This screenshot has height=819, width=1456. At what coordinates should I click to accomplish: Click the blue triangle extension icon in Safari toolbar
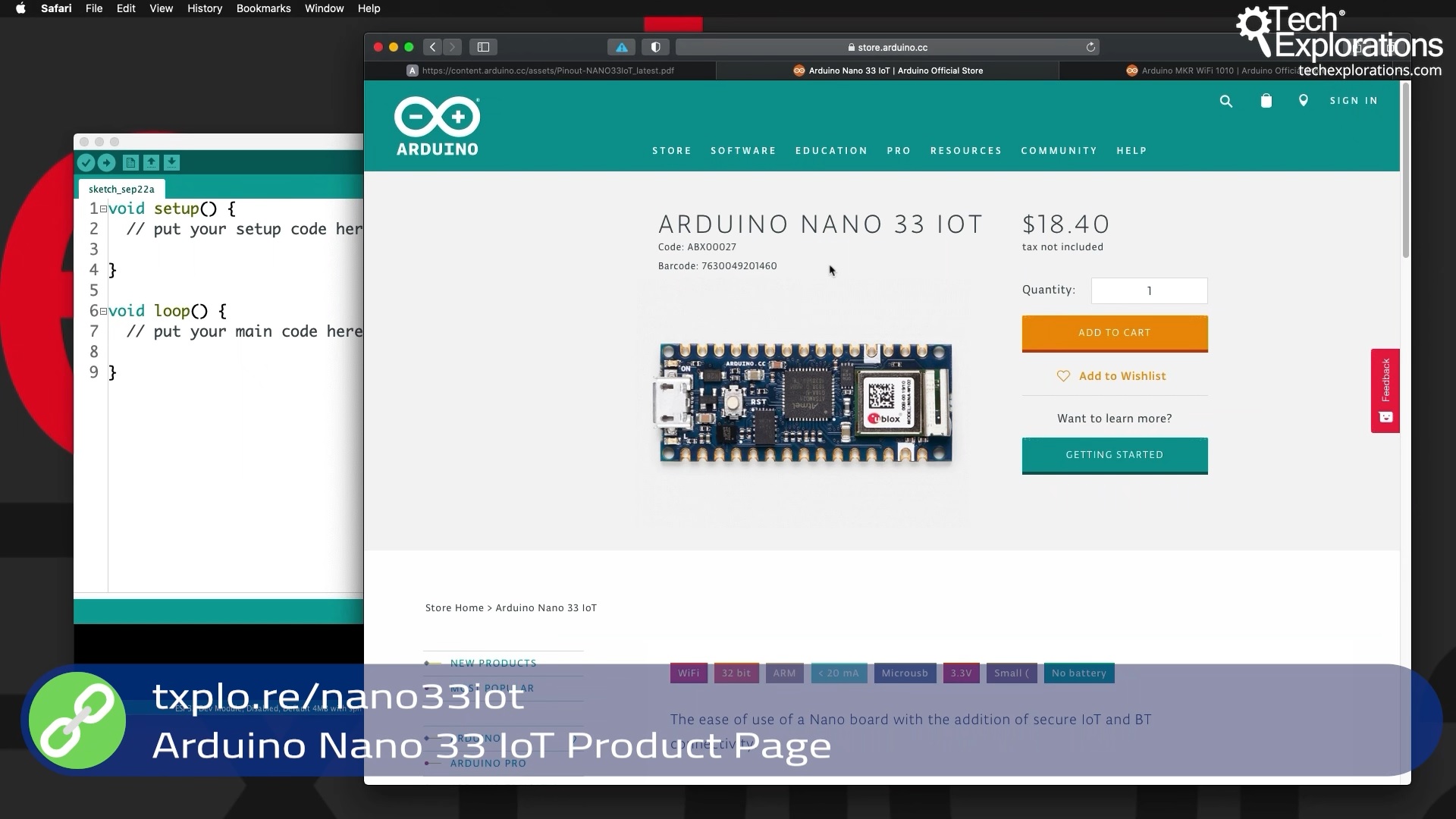621,47
